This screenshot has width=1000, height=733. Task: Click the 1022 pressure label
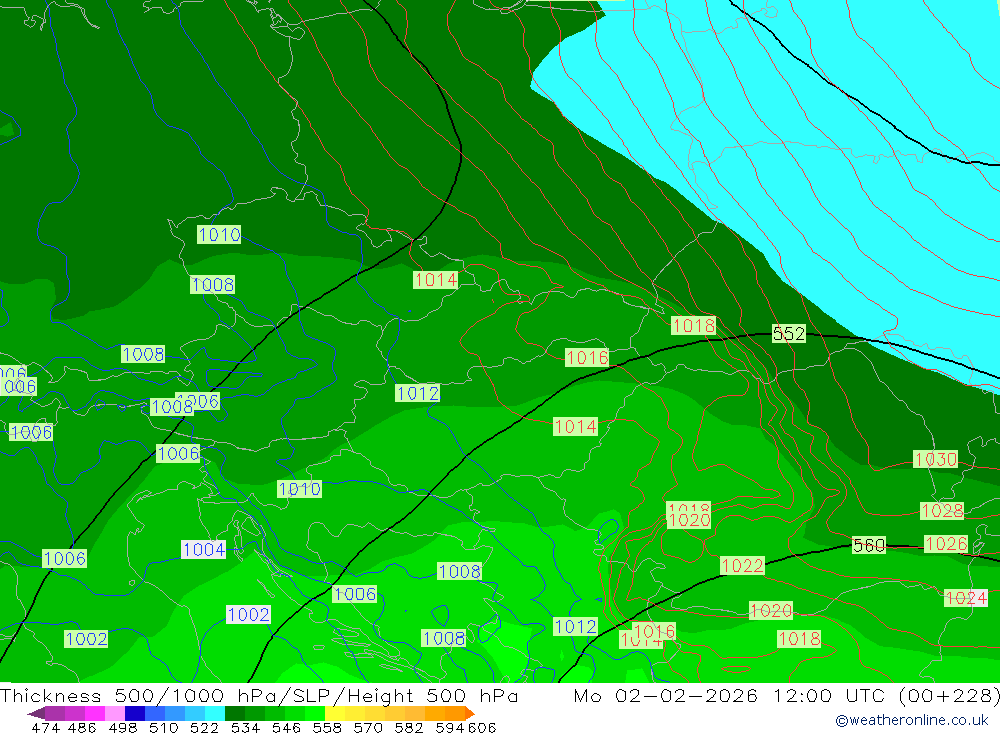(742, 566)
